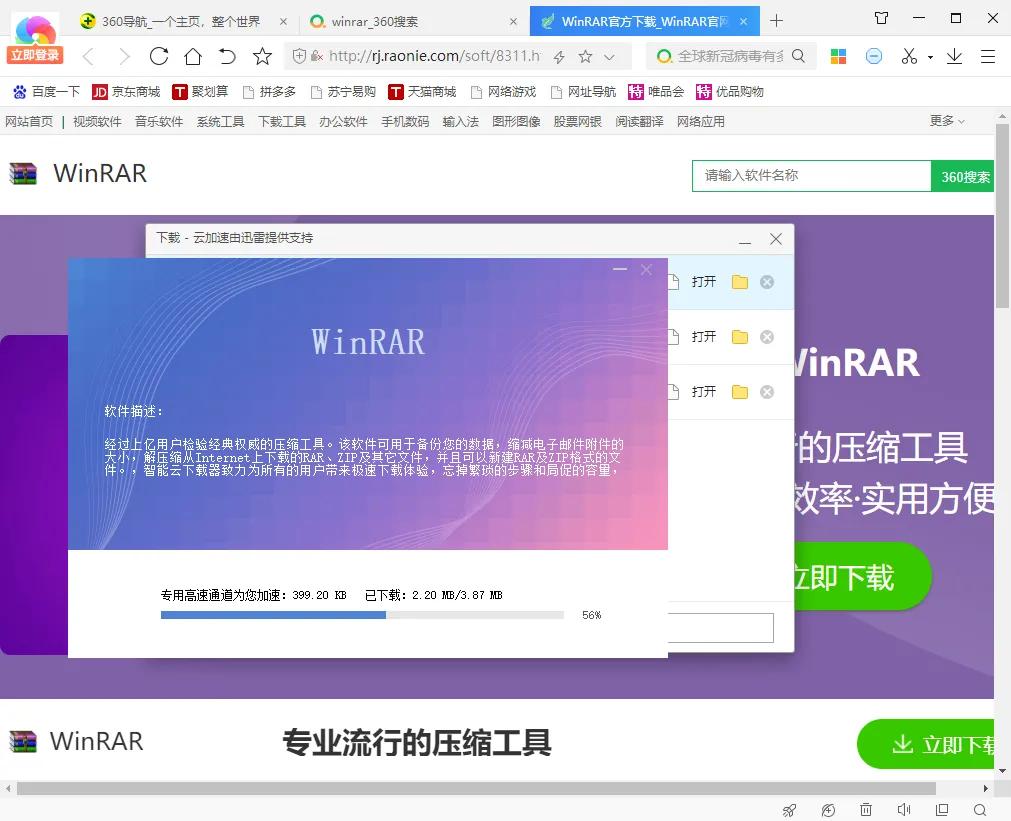The height and width of the screenshot is (821, 1011).
Task: Open the browser download manager icon
Action: (953, 58)
